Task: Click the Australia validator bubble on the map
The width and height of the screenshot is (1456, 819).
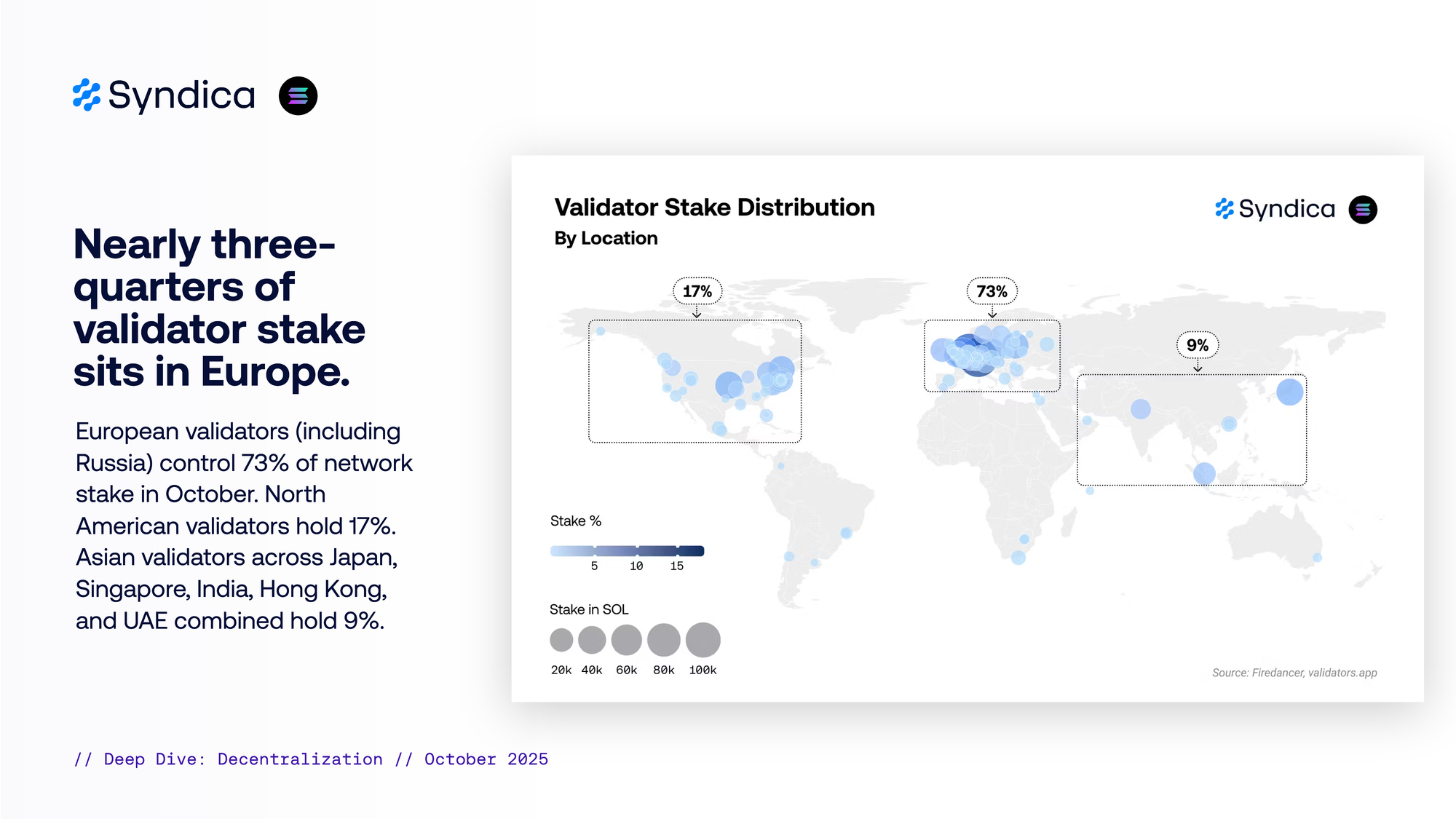Action: pos(1317,558)
